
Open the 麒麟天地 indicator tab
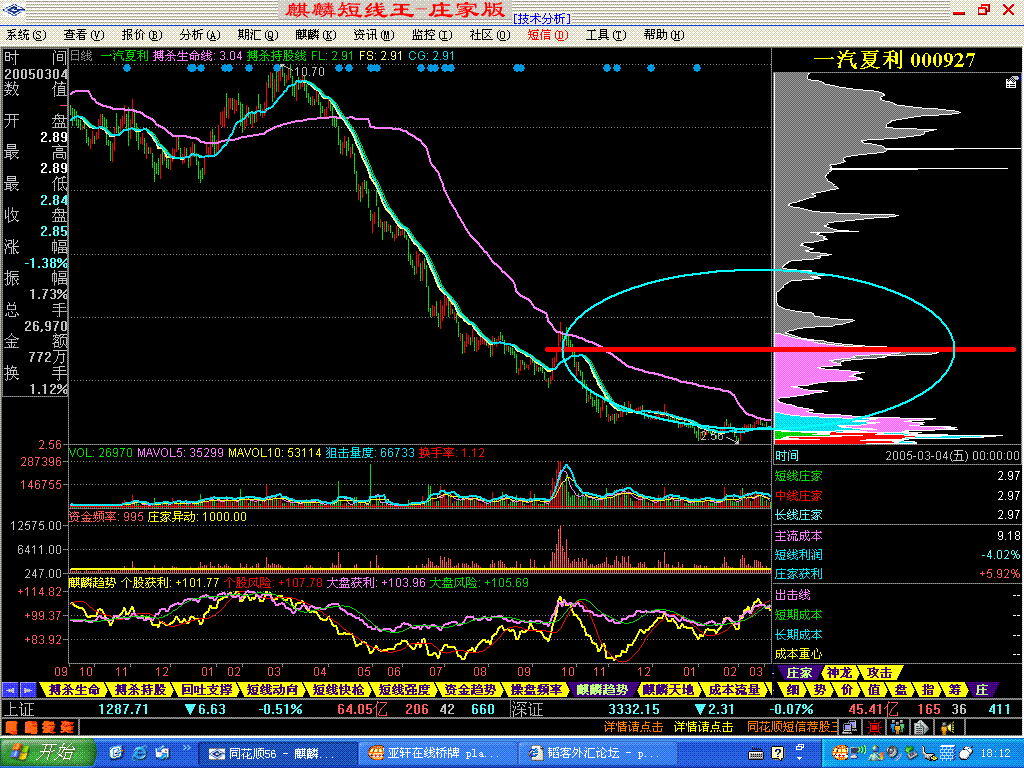coord(669,690)
